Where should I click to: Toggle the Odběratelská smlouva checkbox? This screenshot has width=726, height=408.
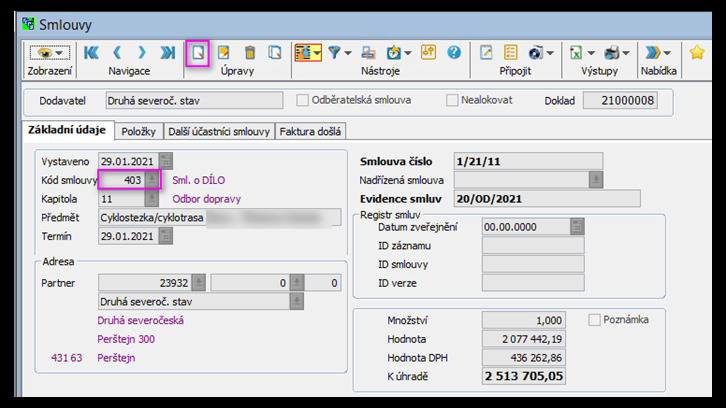point(303,100)
